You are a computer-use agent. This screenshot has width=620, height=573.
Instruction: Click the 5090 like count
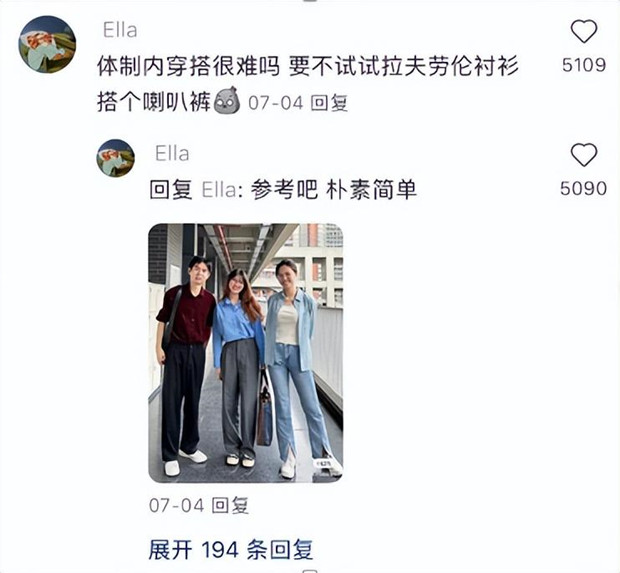tap(584, 189)
